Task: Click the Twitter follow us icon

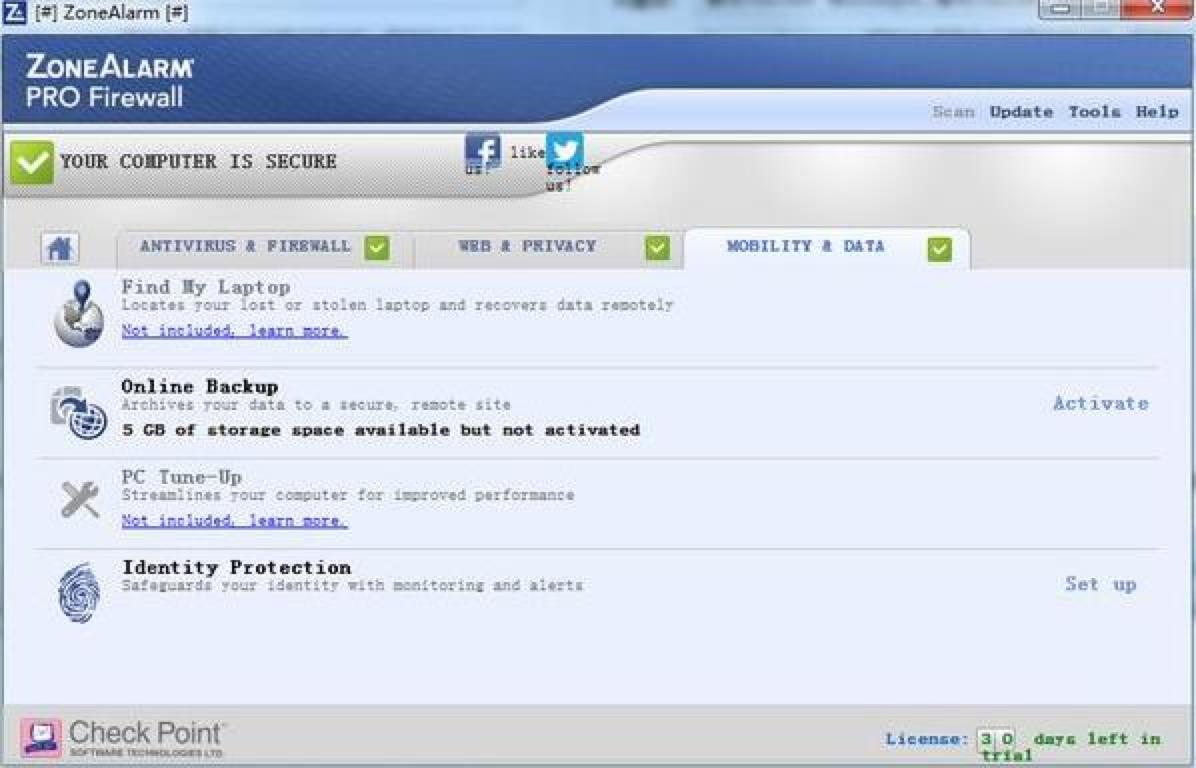Action: pos(564,152)
